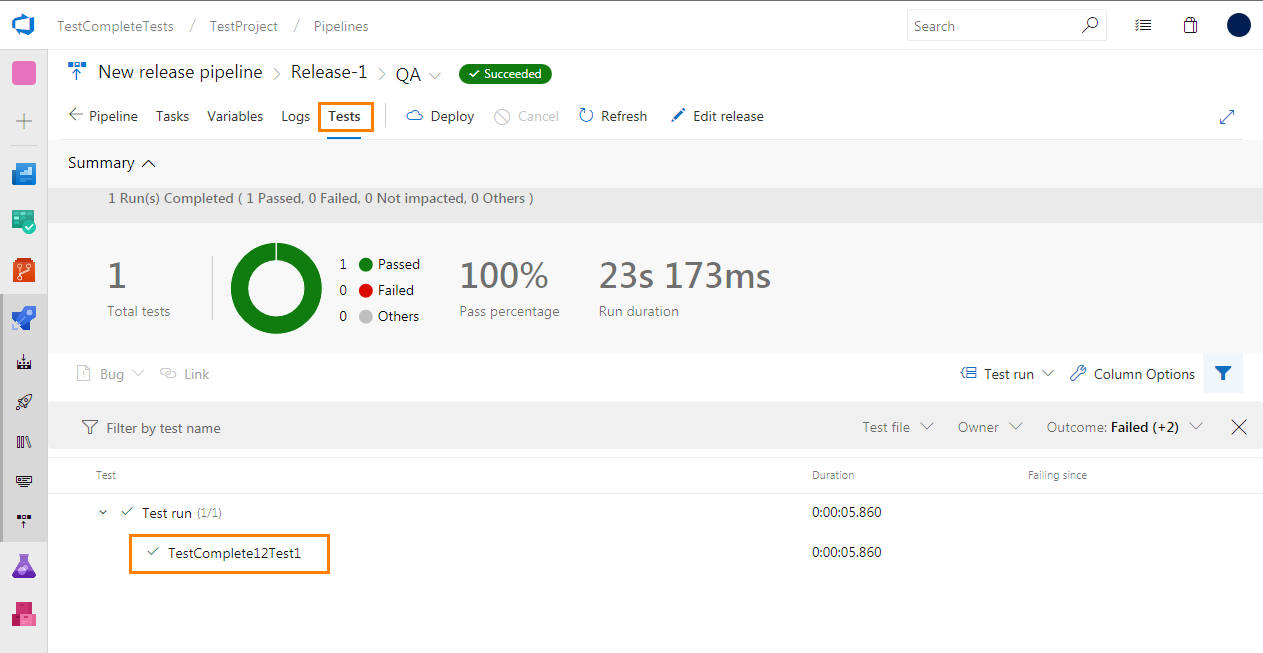This screenshot has height=653, width=1263.
Task: Go back to Pipeline view
Action: 103,116
